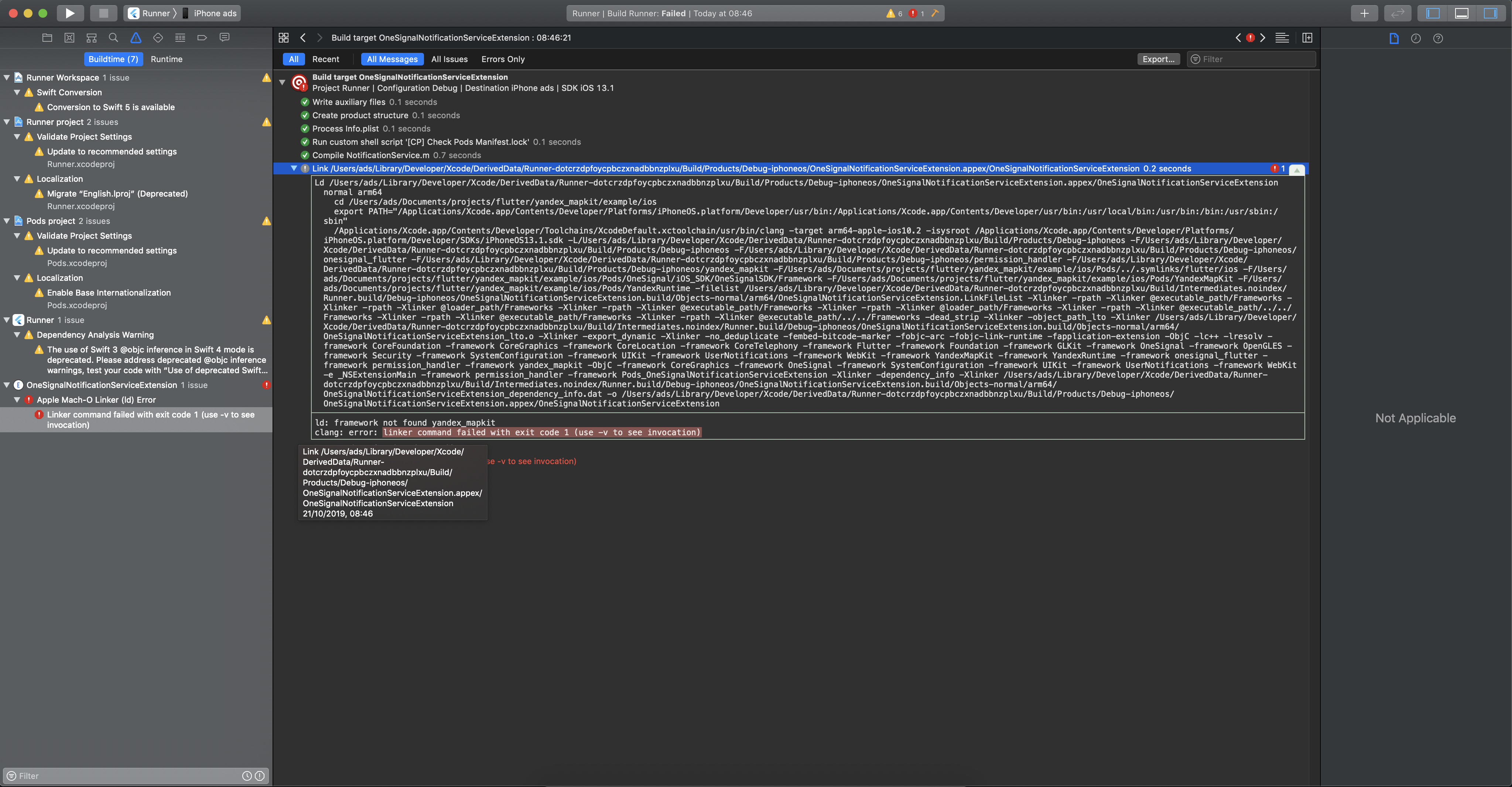Toggle recent issues clock filter at bottom

pos(247,776)
